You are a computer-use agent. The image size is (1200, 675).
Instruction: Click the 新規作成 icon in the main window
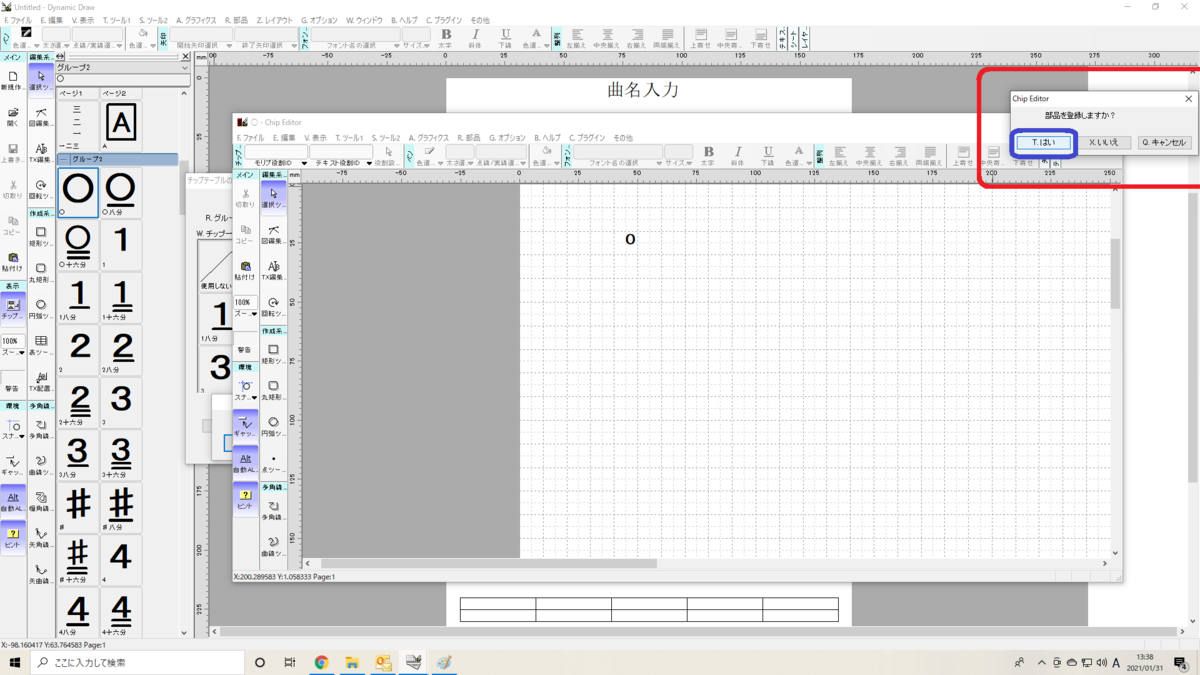[12, 80]
